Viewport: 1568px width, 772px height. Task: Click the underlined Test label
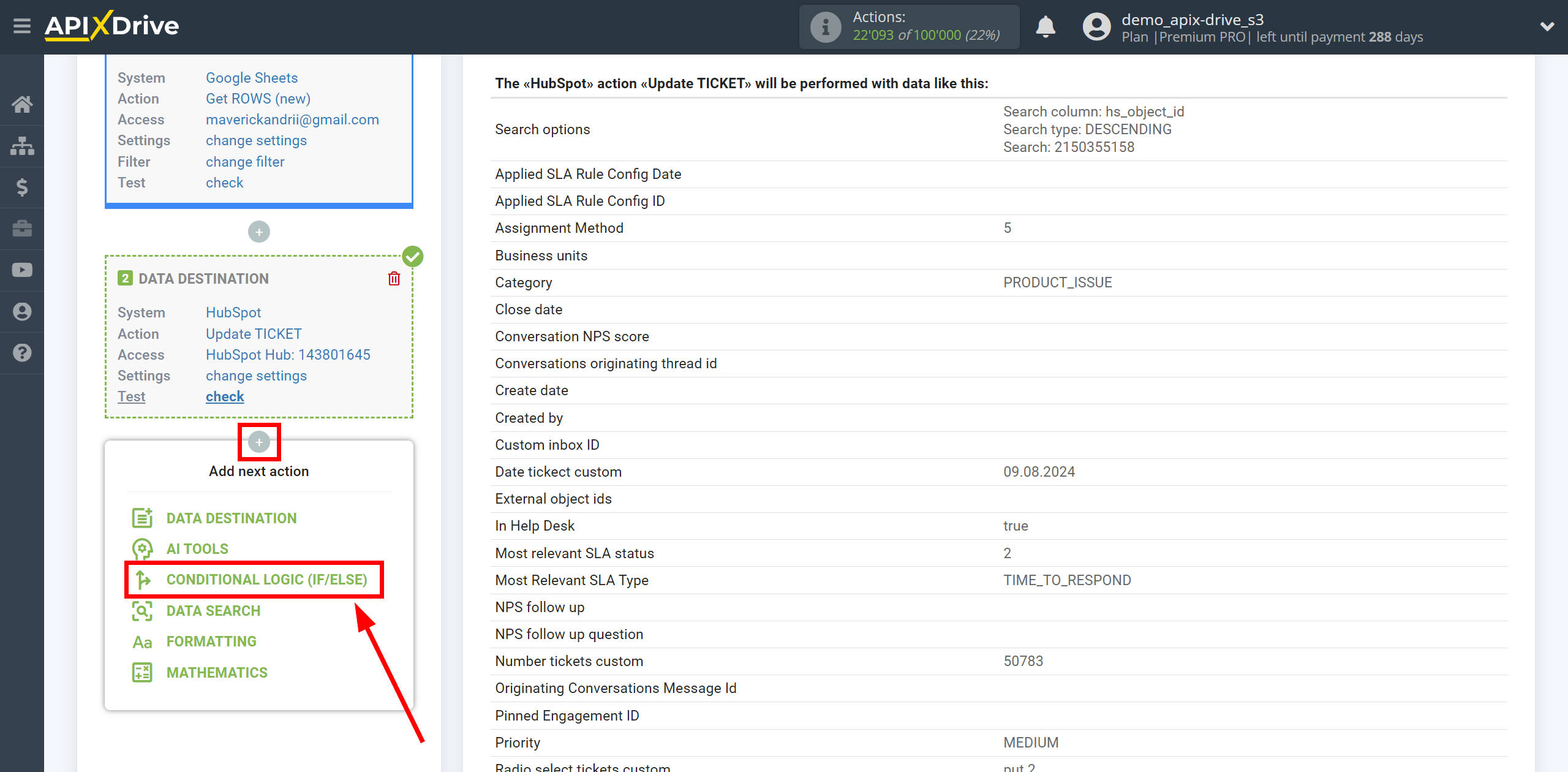[131, 396]
